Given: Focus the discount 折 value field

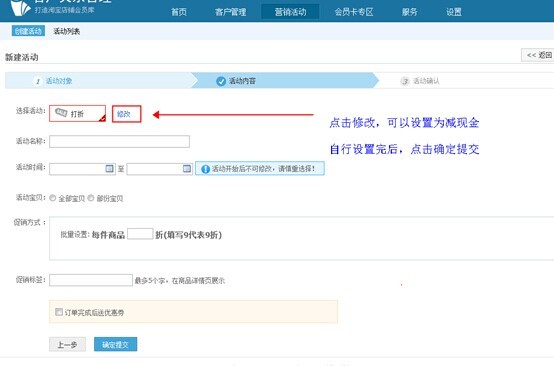Looking at the screenshot, I should click(140, 234).
